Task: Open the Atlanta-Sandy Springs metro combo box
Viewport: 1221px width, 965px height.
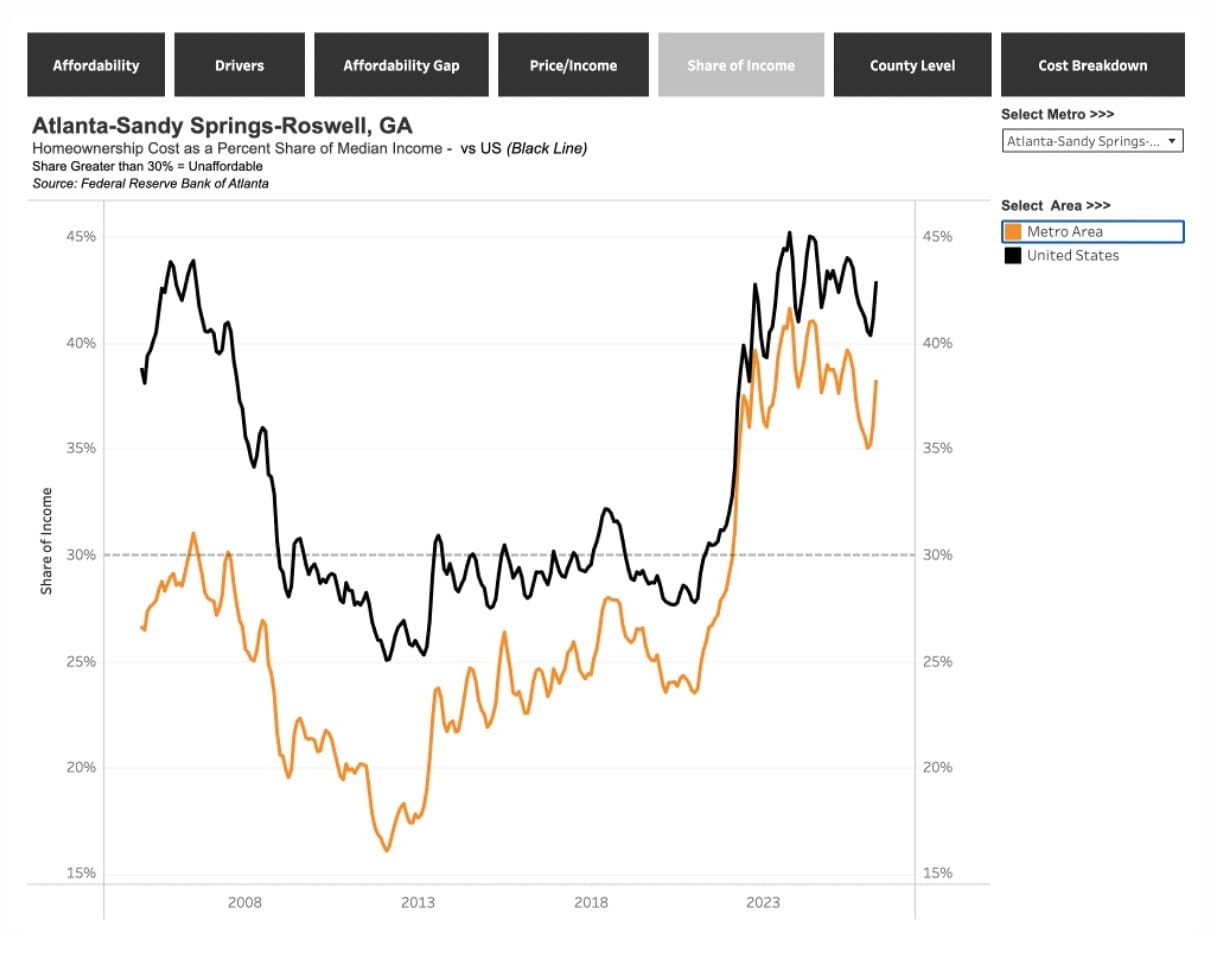Action: tap(1093, 141)
